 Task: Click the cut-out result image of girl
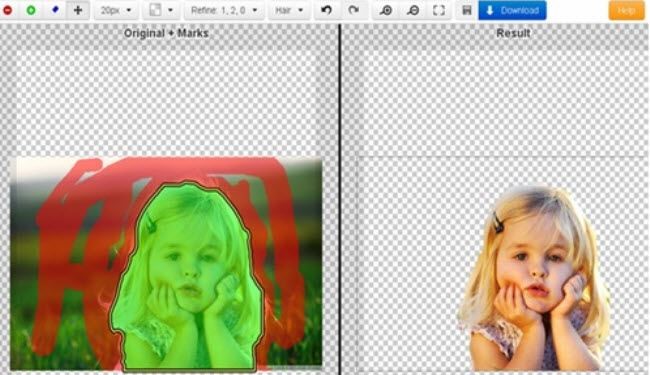click(535, 278)
